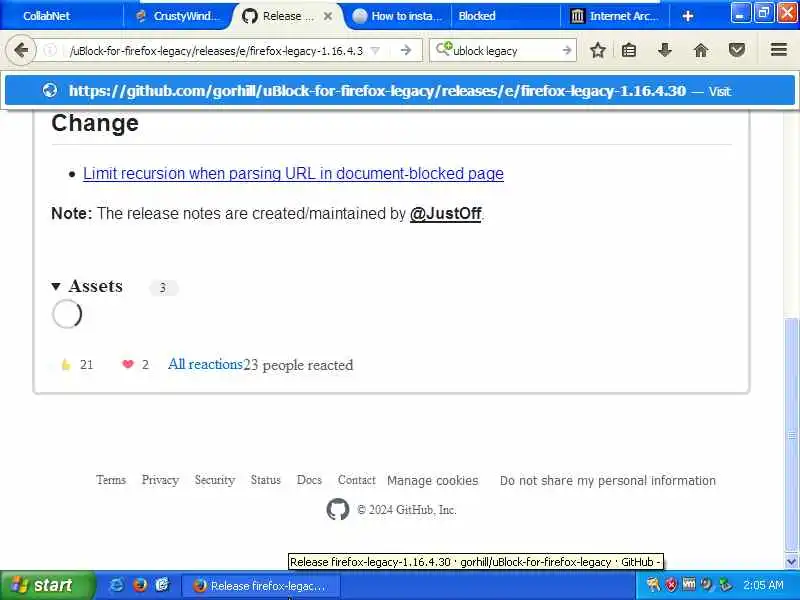
Task: Submit search with the search arrow
Action: click(566, 50)
